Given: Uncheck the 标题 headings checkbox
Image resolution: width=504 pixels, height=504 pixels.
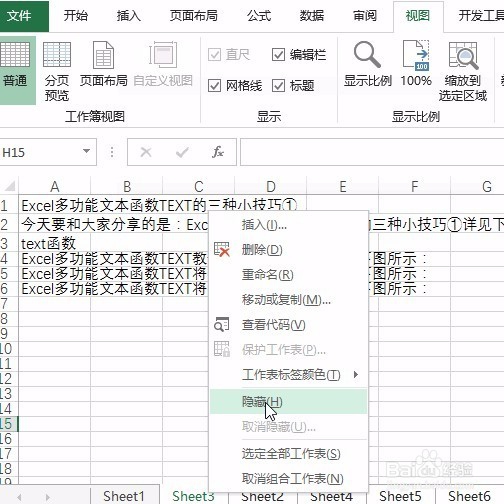Looking at the screenshot, I should tap(278, 86).
